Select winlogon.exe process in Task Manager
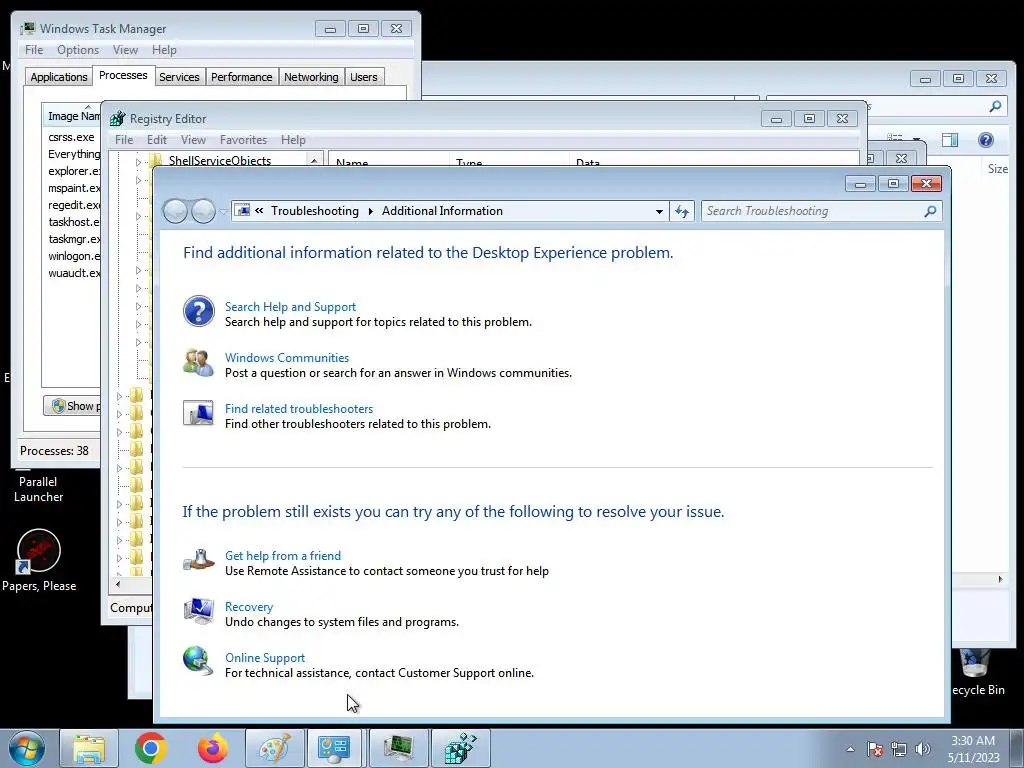The height and width of the screenshot is (768, 1024). [x=74, y=256]
